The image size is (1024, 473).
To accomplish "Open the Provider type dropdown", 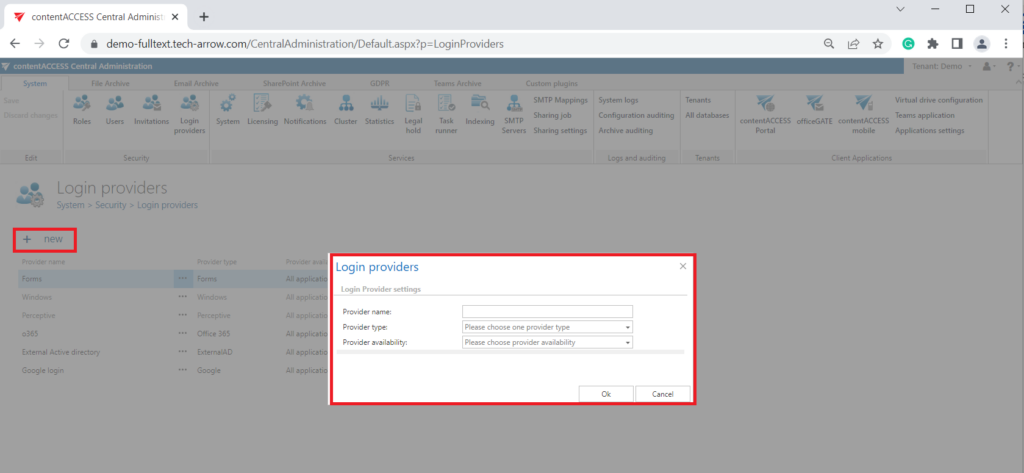I will click(547, 327).
